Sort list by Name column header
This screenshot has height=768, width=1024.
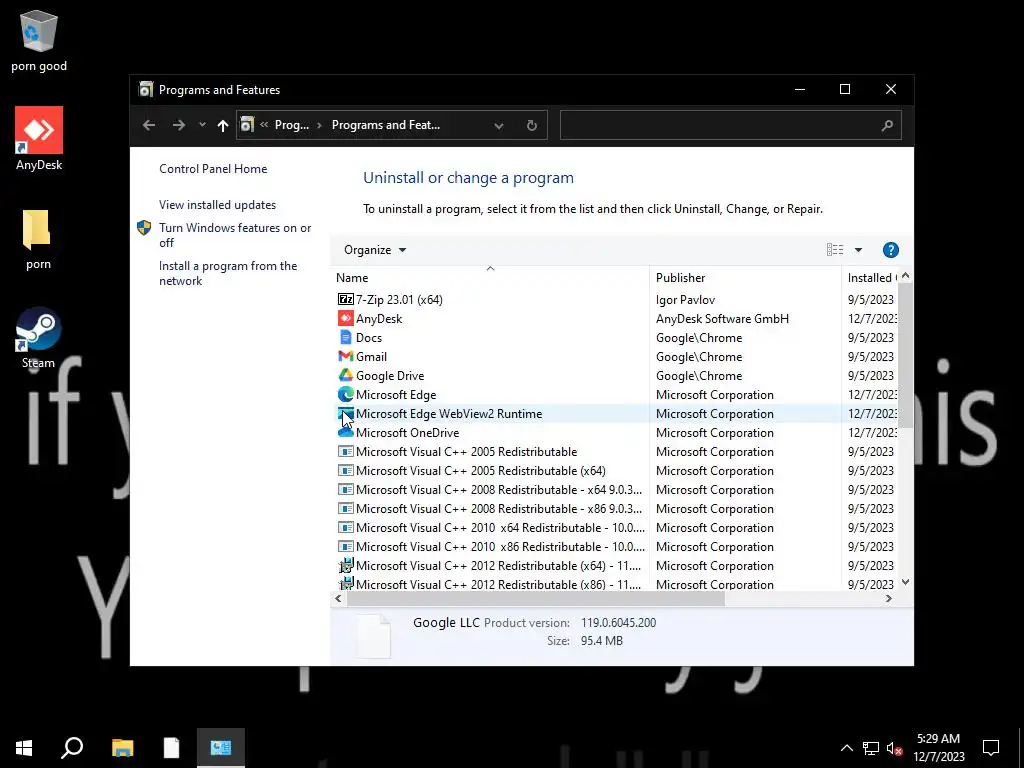tap(490, 278)
